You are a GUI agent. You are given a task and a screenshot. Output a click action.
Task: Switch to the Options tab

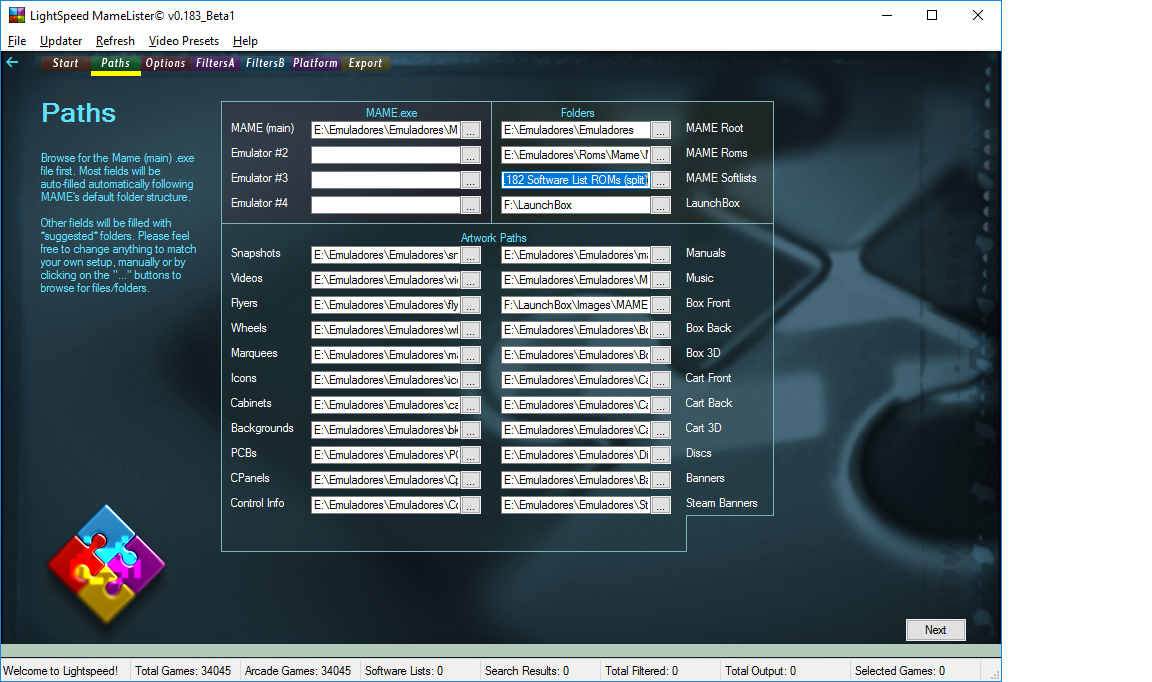165,63
